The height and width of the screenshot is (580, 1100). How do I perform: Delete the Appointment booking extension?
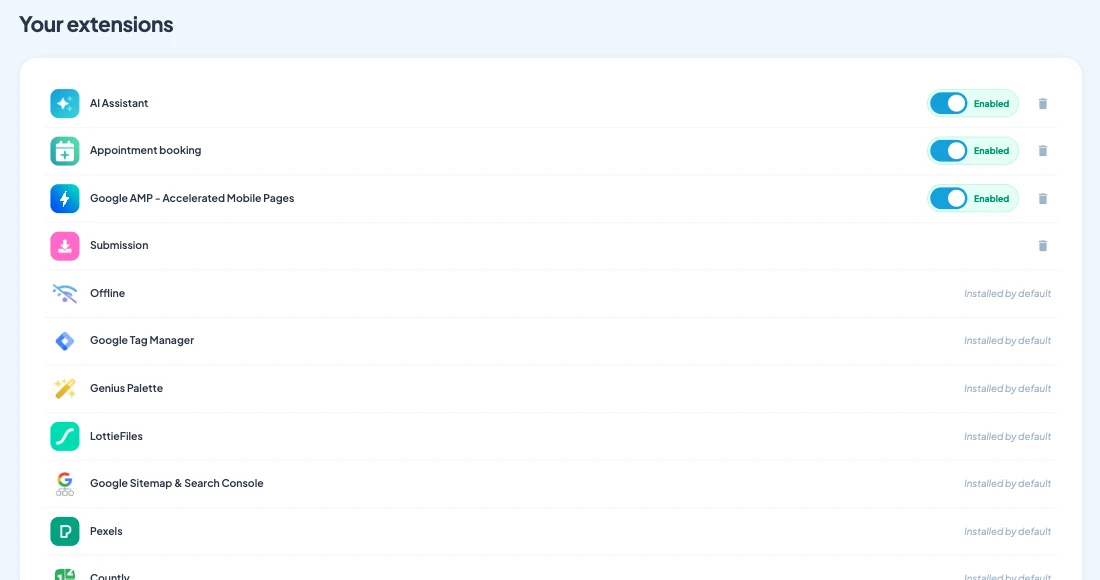click(1042, 151)
